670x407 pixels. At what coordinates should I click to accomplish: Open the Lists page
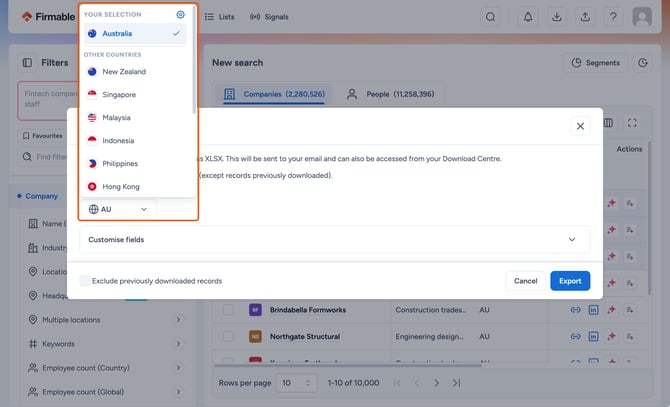point(219,17)
